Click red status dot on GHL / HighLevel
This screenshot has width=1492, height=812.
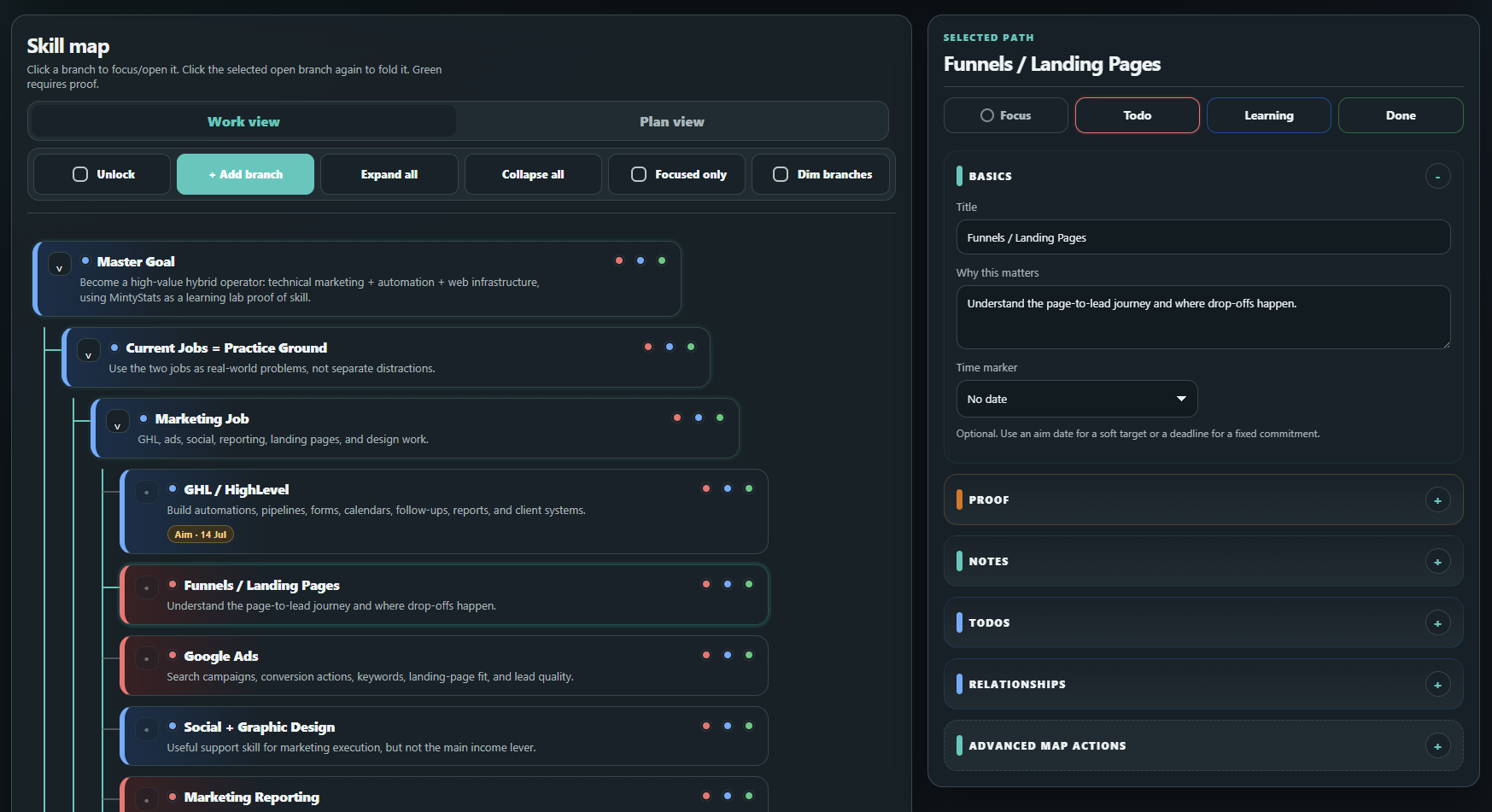[x=706, y=488]
